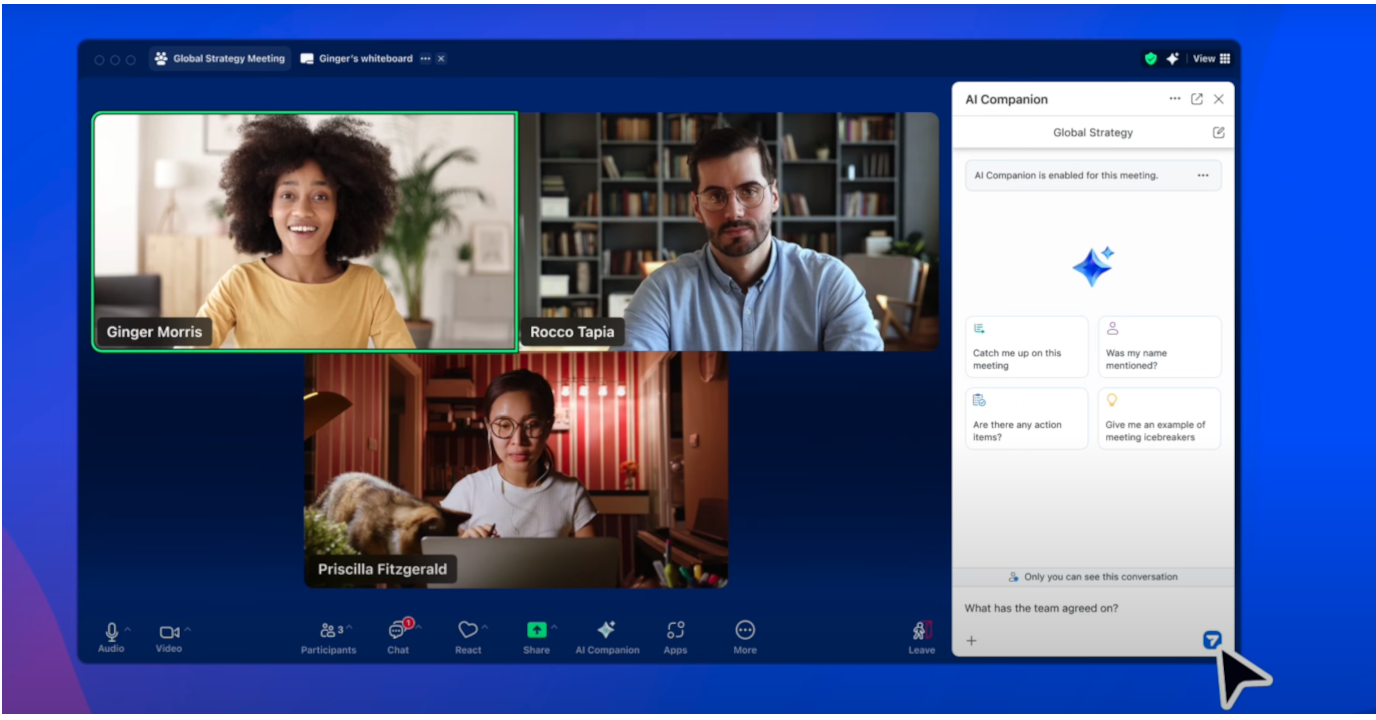1376x720 pixels.
Task: Turn off the camera with the Video button
Action: coord(169,637)
